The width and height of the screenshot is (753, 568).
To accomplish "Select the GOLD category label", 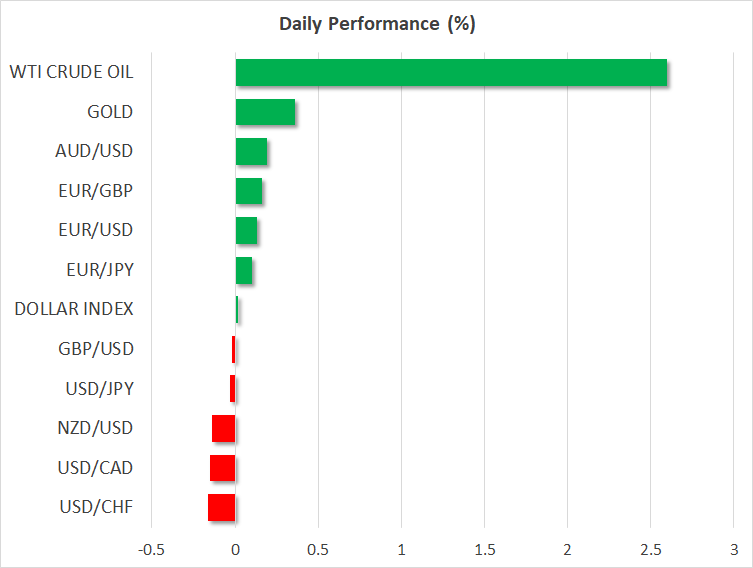I will click(110, 112).
